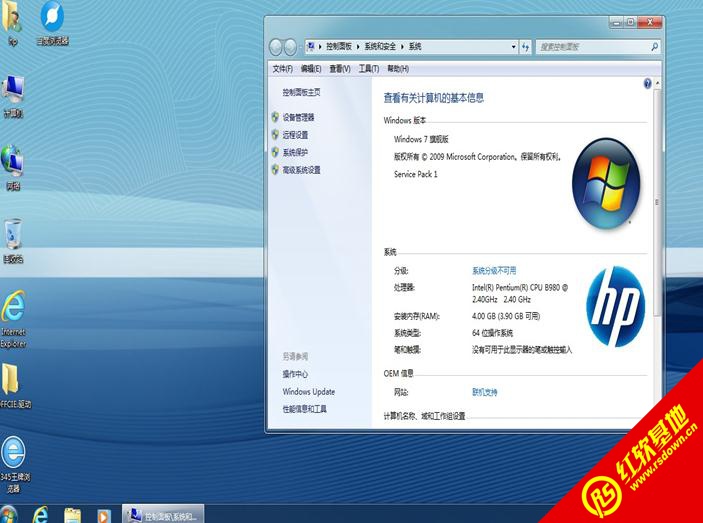Launch Internet Explorer from the desktop
The image size is (703, 523).
[13, 319]
